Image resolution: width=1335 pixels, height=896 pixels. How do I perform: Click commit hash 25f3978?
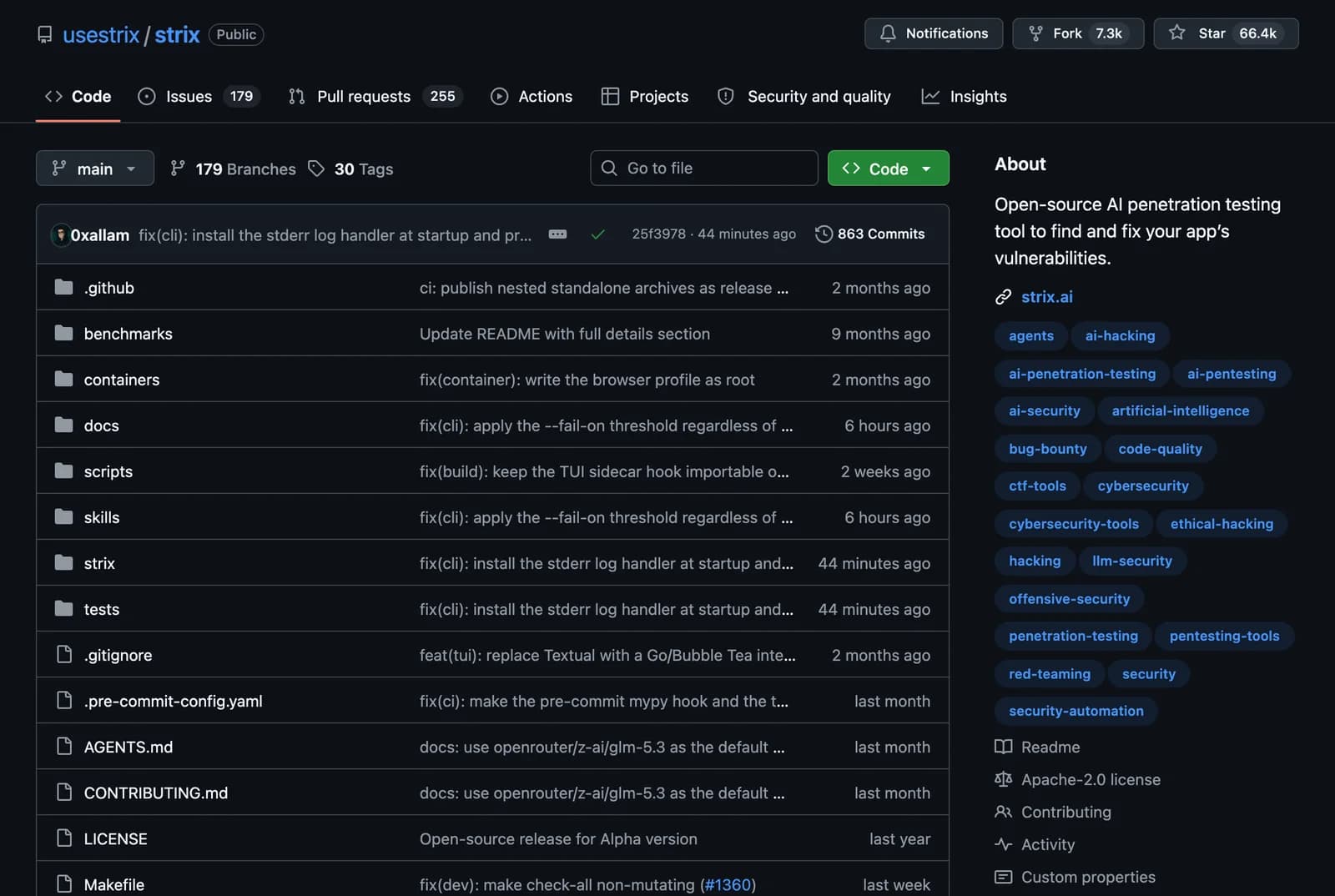tap(658, 234)
